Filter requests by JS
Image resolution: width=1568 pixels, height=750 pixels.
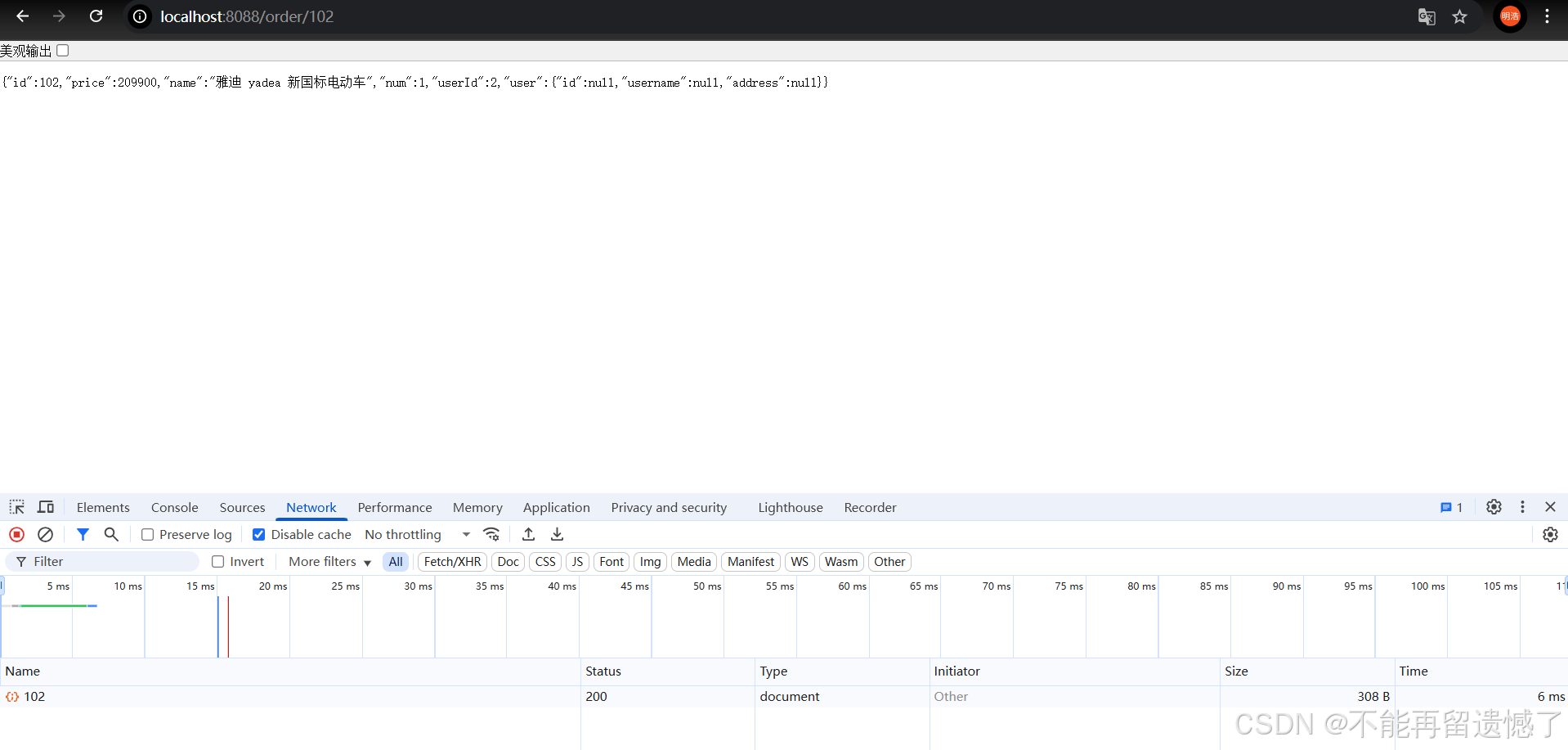point(577,561)
